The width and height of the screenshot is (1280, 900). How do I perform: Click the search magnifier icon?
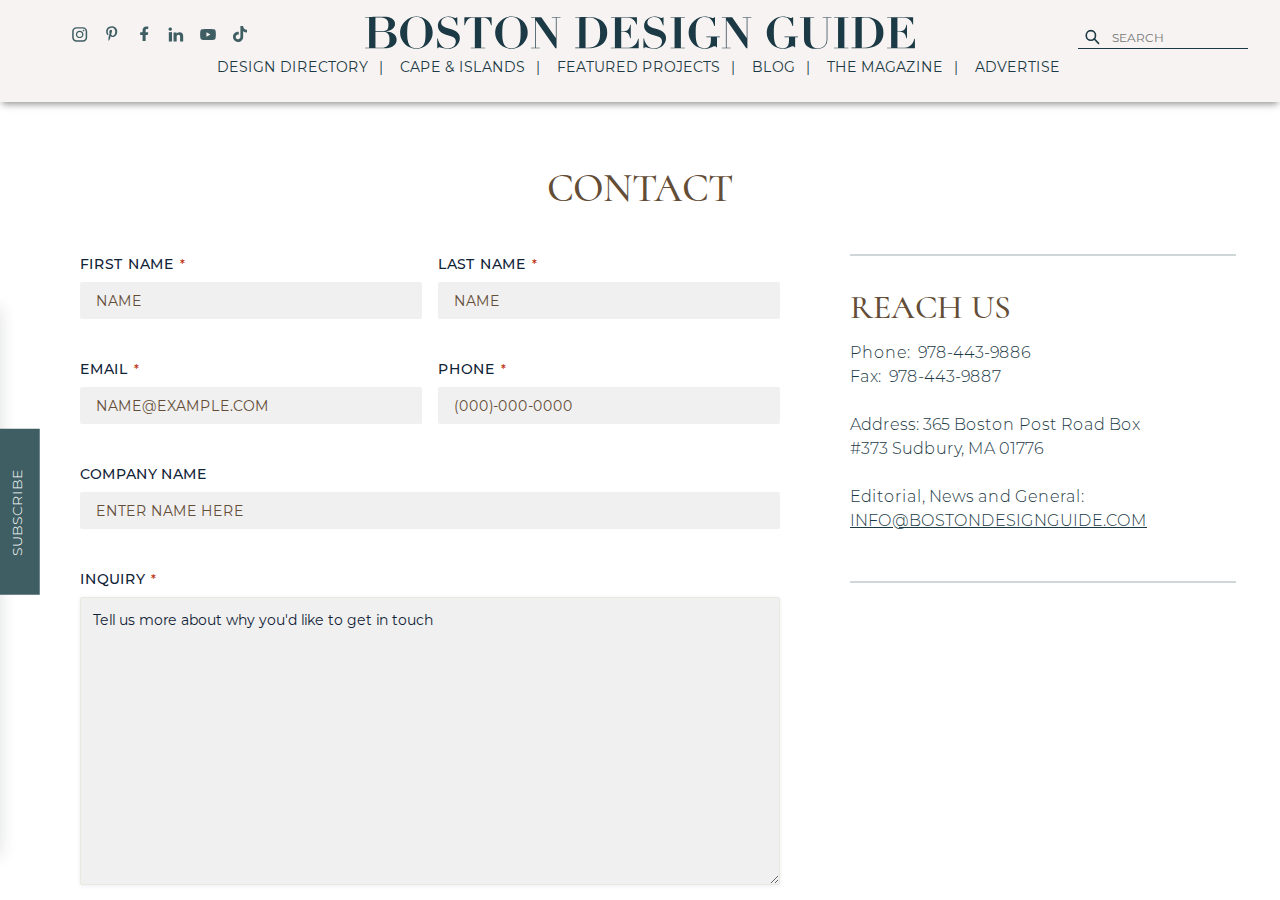coord(1092,37)
